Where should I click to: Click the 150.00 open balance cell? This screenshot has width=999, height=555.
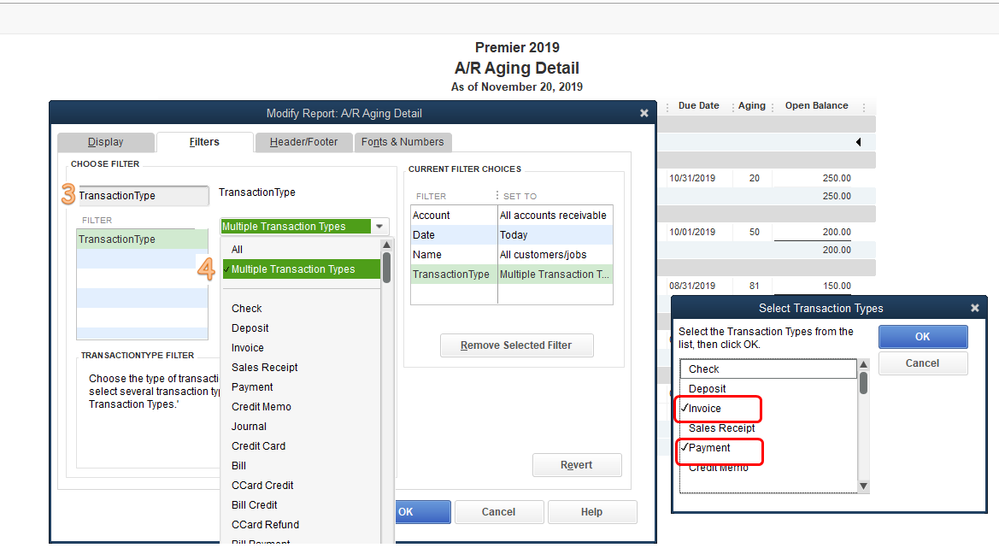tap(837, 286)
